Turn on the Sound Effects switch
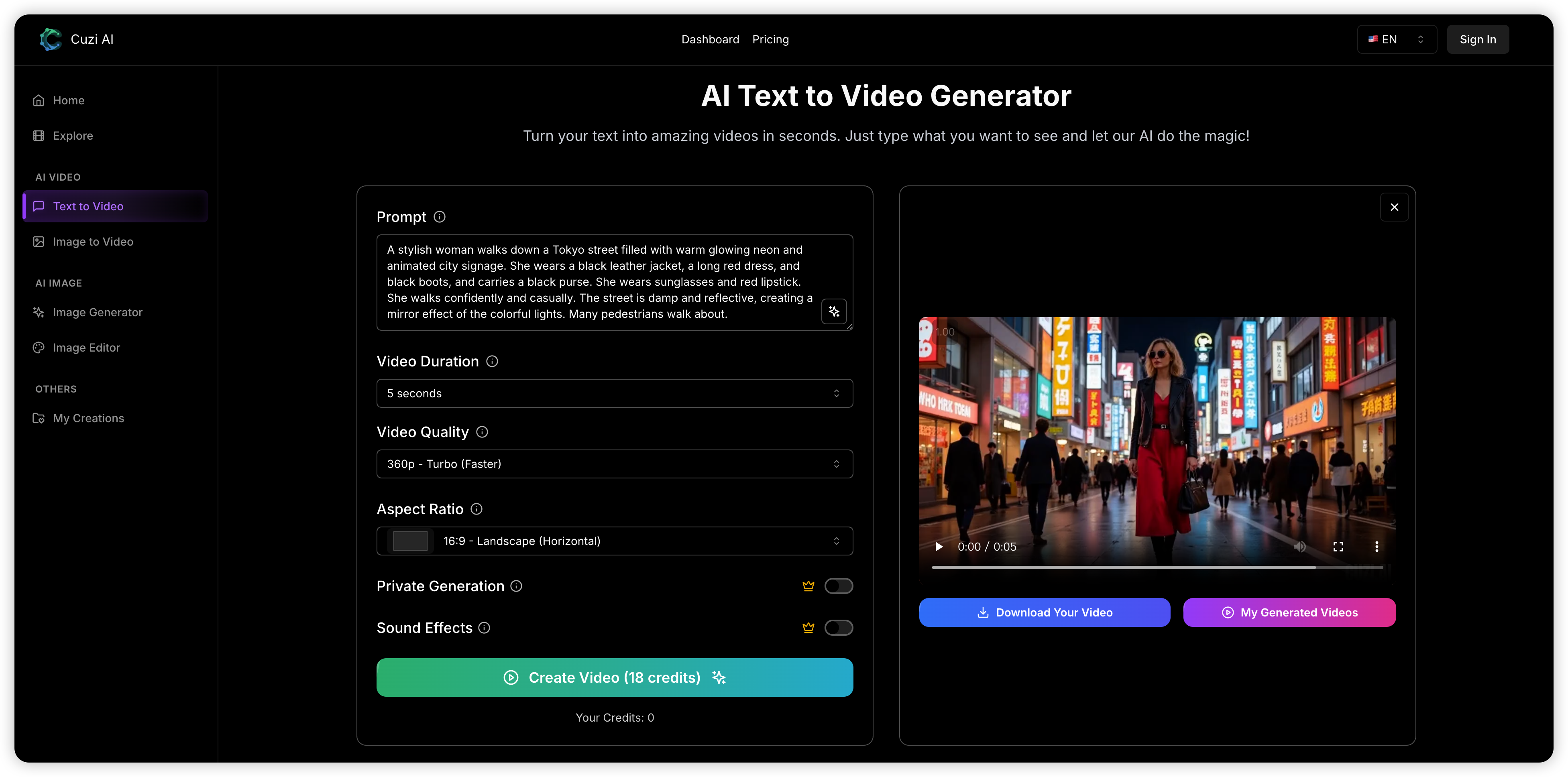Image resolution: width=1568 pixels, height=777 pixels. click(838, 628)
